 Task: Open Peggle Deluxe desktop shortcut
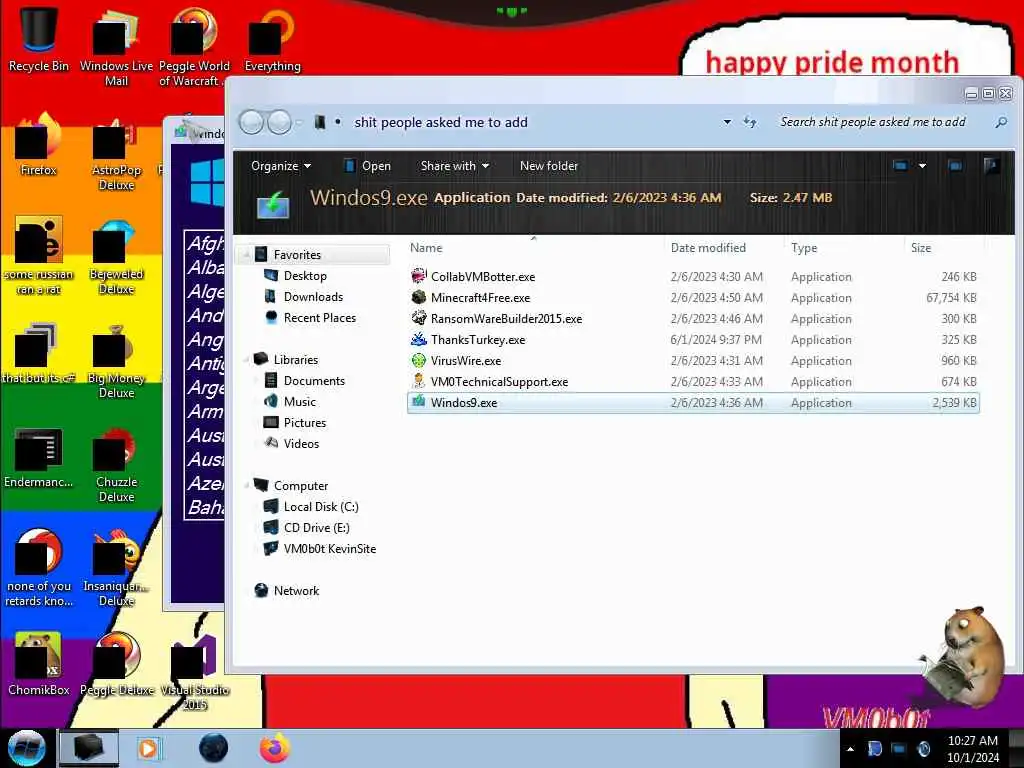116,663
